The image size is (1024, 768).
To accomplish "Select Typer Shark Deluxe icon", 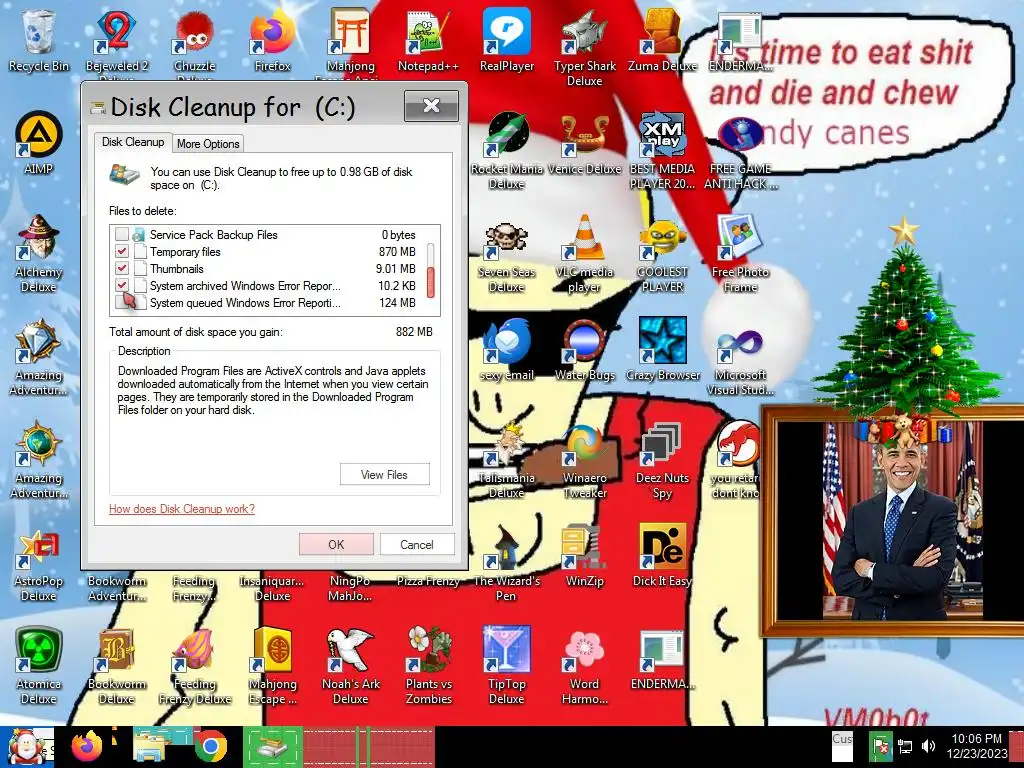I will [x=584, y=47].
